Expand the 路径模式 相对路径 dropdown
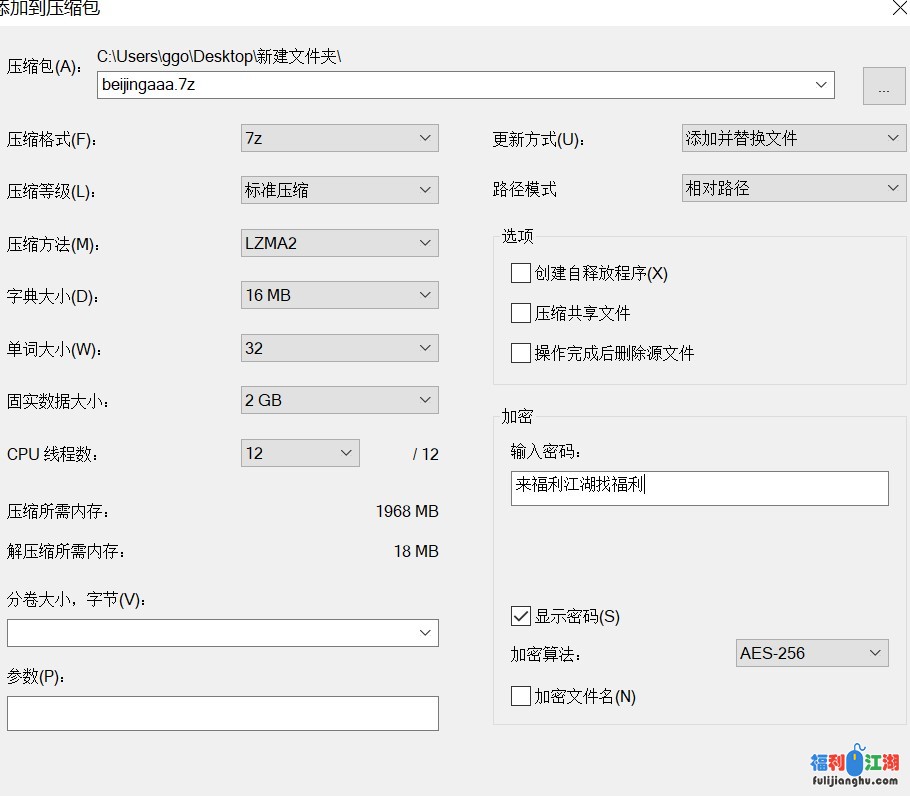Viewport: 910px width, 796px height. pyautogui.click(x=794, y=188)
